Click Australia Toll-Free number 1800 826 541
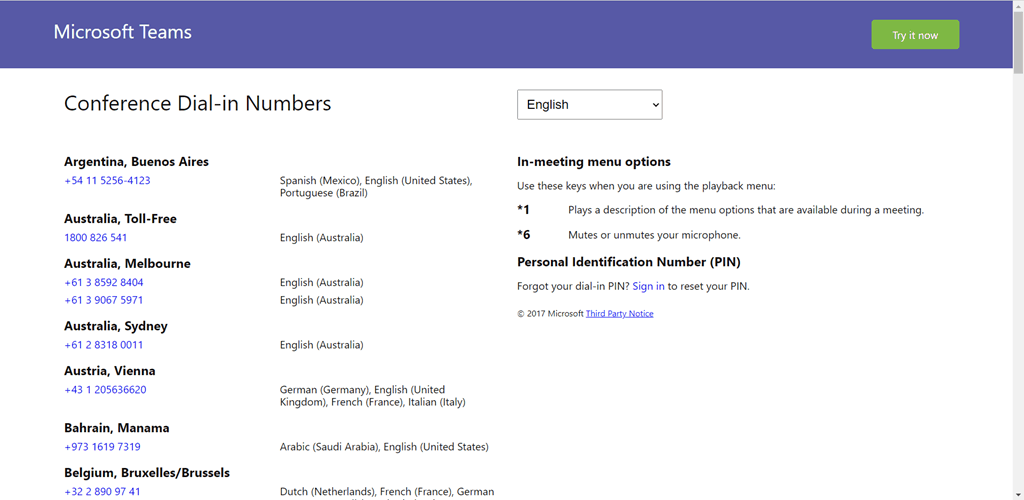1024x500 pixels. coord(95,238)
